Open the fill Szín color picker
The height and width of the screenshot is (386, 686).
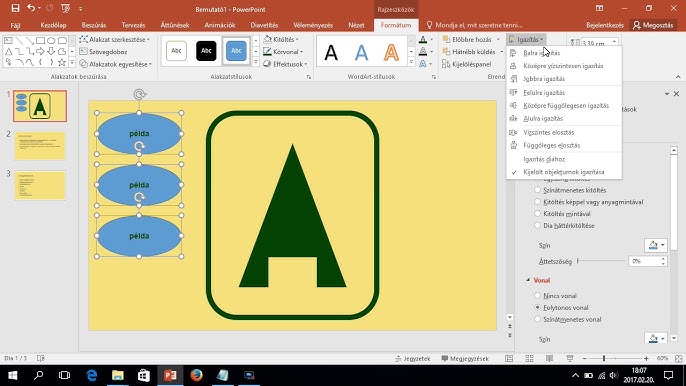point(656,245)
